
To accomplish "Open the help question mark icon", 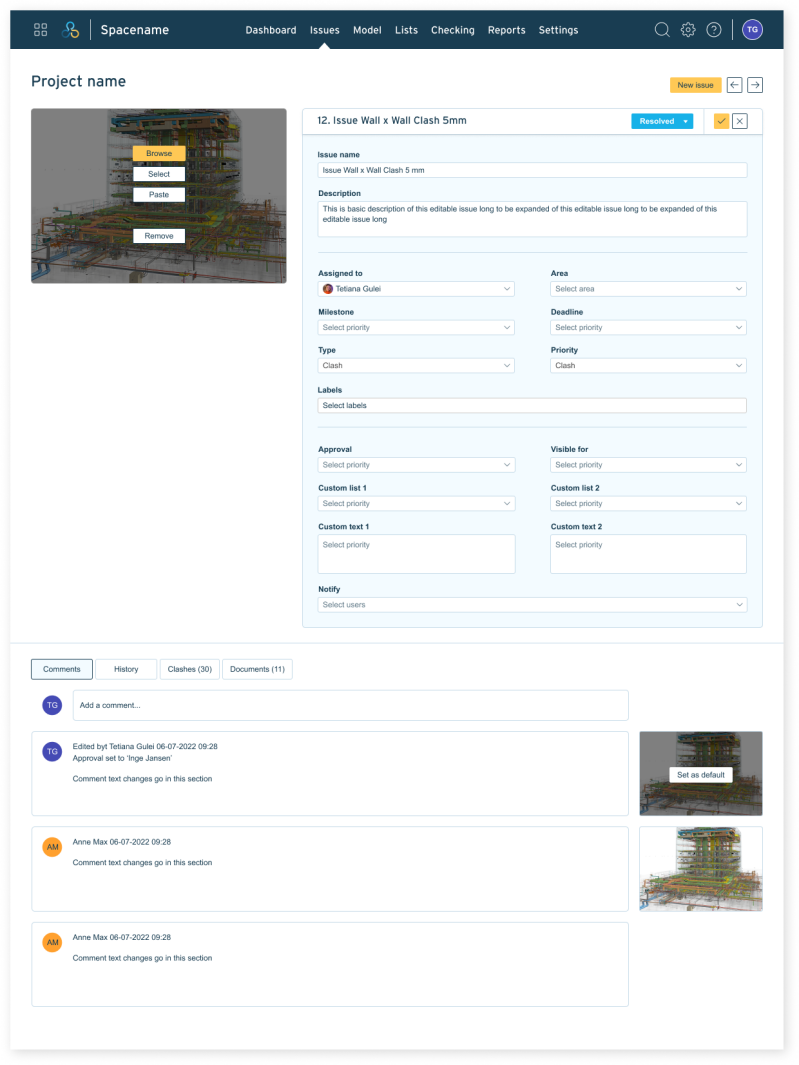I will (713, 30).
